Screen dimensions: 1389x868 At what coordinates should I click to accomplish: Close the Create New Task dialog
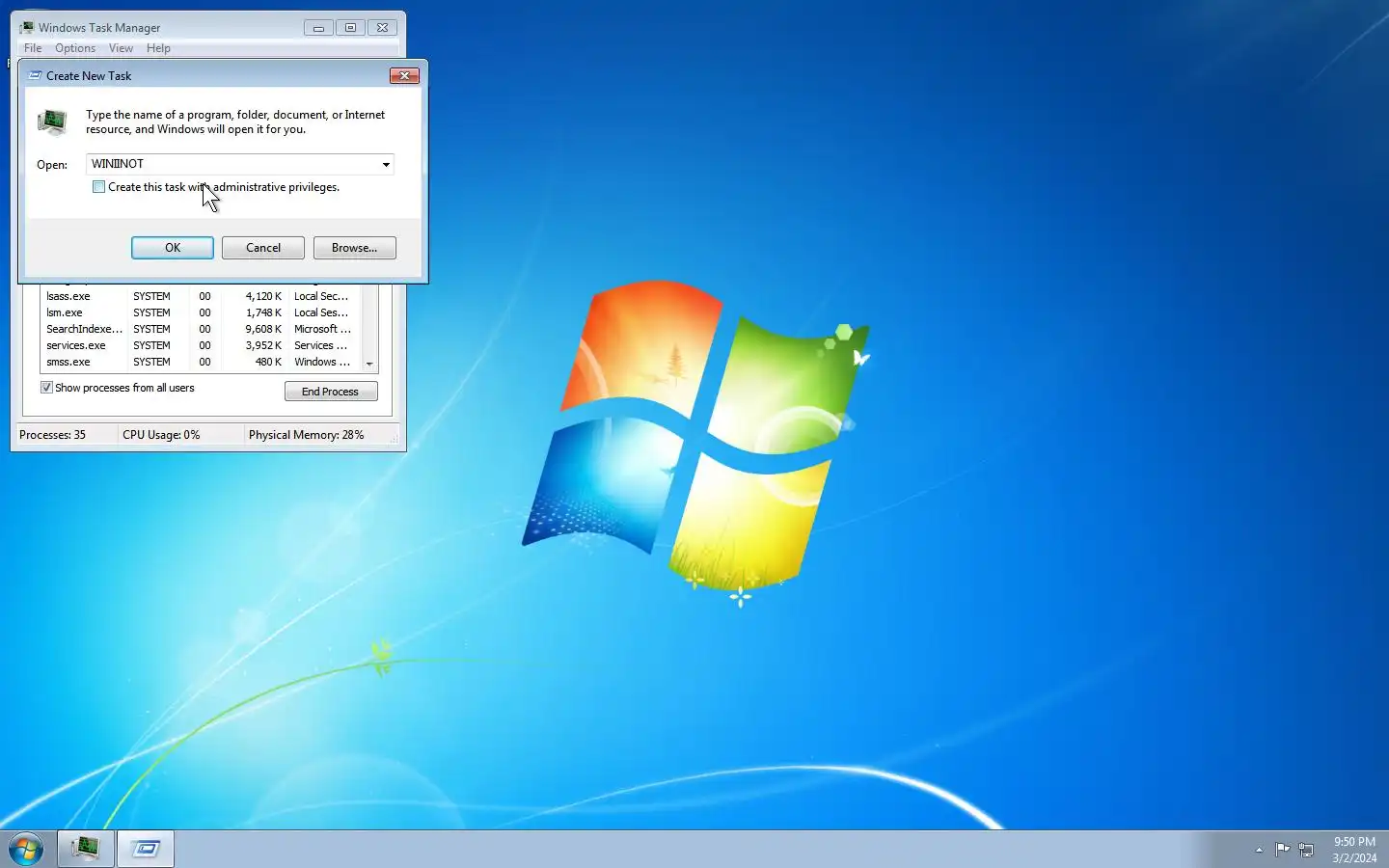point(404,75)
